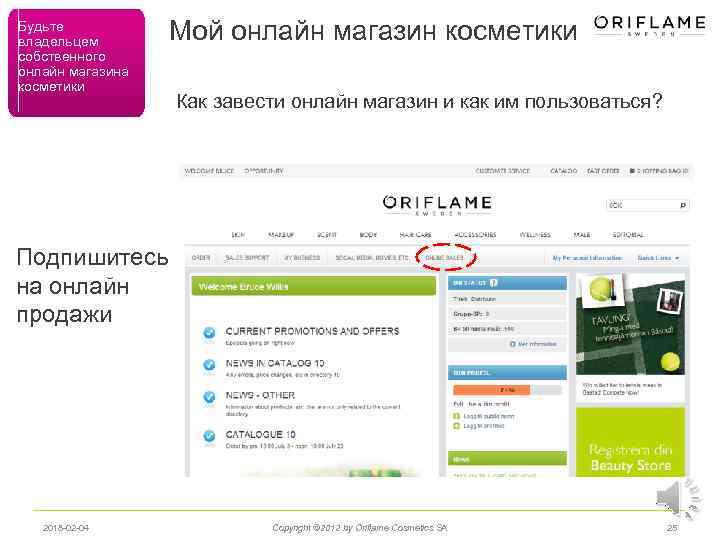The width and height of the screenshot is (720, 540).
Task: Open the Catalogue 10 heading
Action: 260,434
